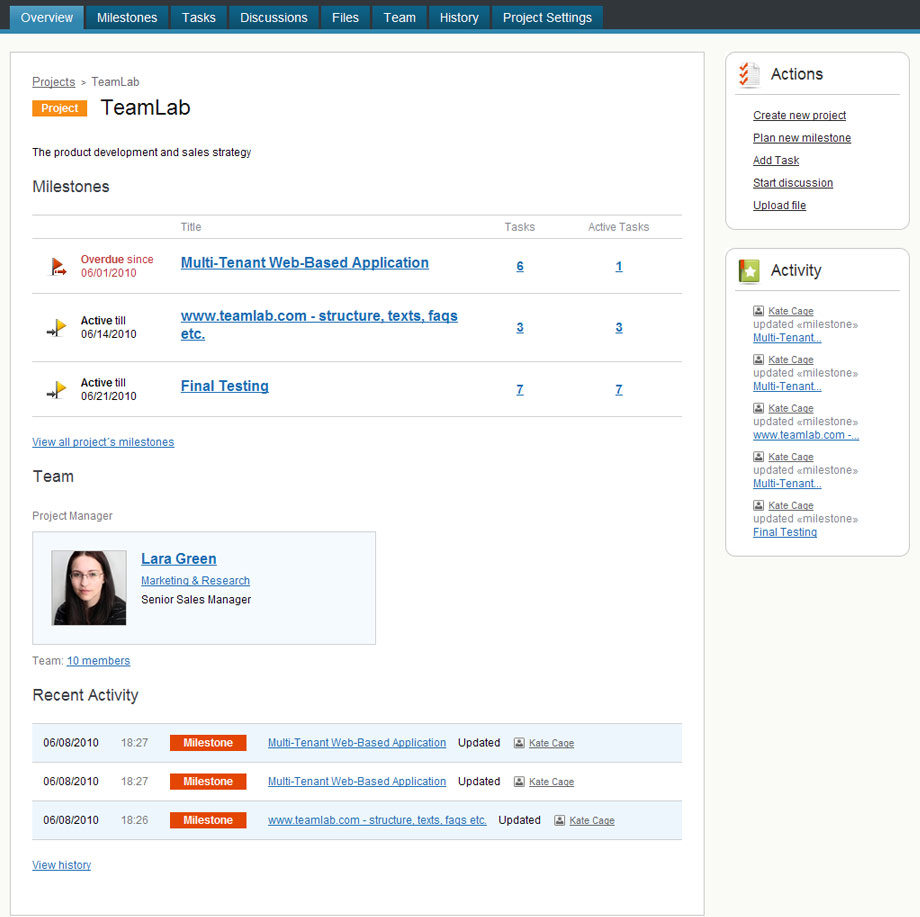920x917 pixels.
Task: Open the Final Testing milestone title
Action: [225, 386]
